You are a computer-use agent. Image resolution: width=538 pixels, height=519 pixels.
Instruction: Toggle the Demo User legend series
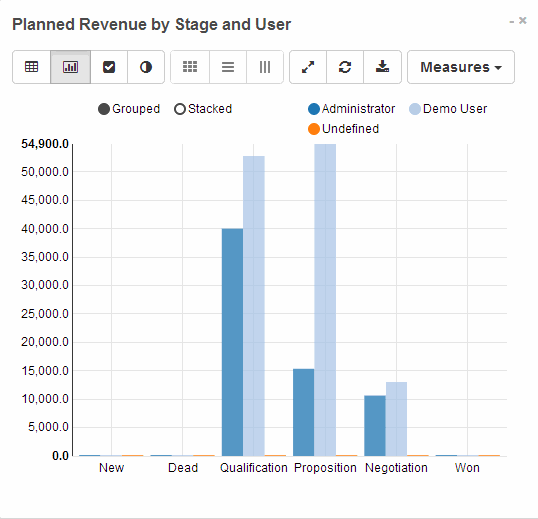448,109
